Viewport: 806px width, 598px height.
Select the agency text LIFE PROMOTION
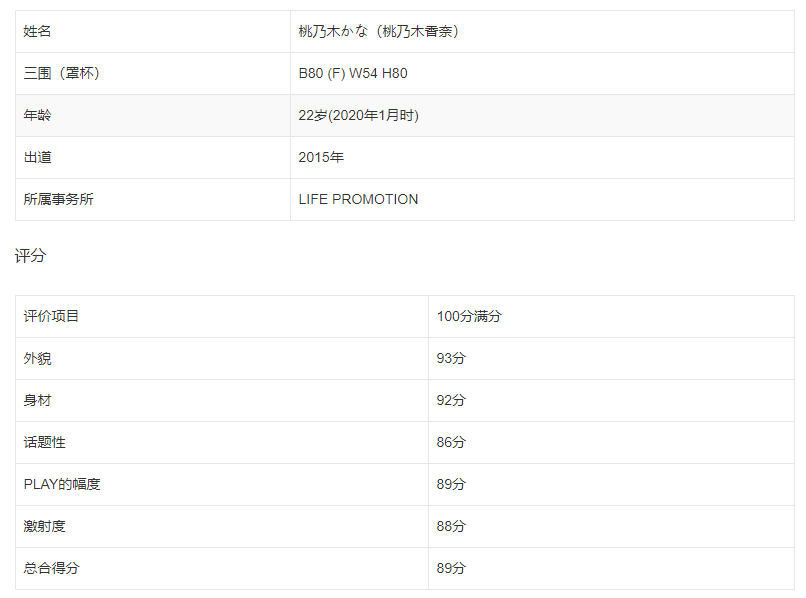coord(358,199)
